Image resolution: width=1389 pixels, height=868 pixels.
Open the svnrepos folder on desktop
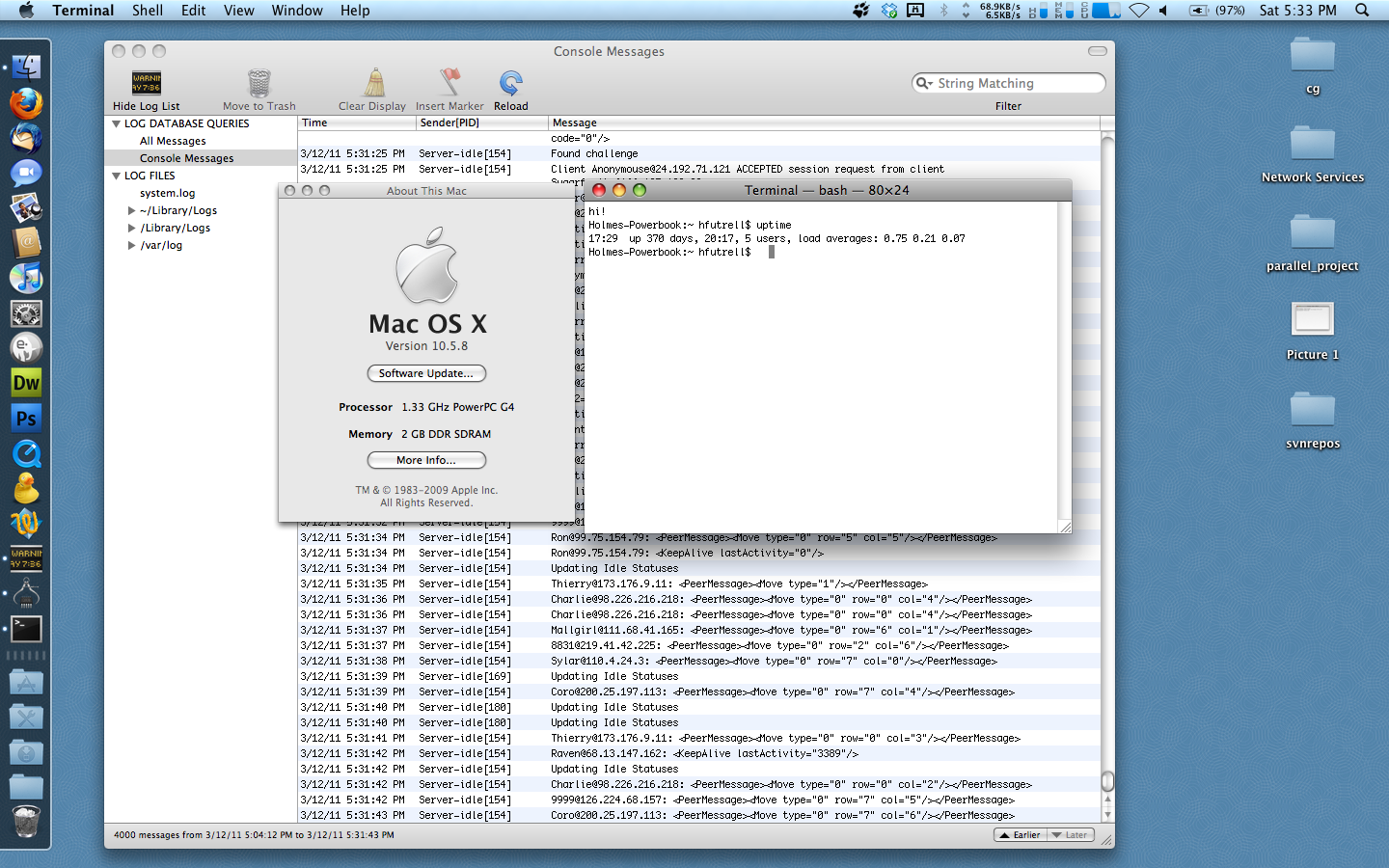(1313, 410)
